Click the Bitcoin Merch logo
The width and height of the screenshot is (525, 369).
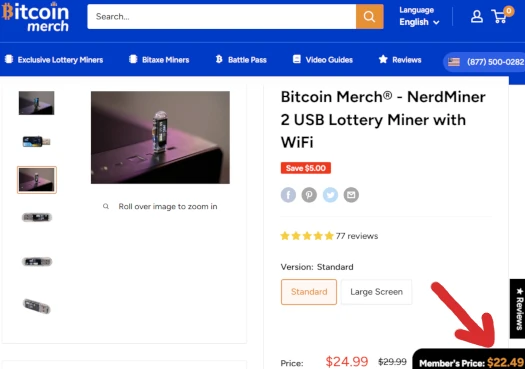35,16
